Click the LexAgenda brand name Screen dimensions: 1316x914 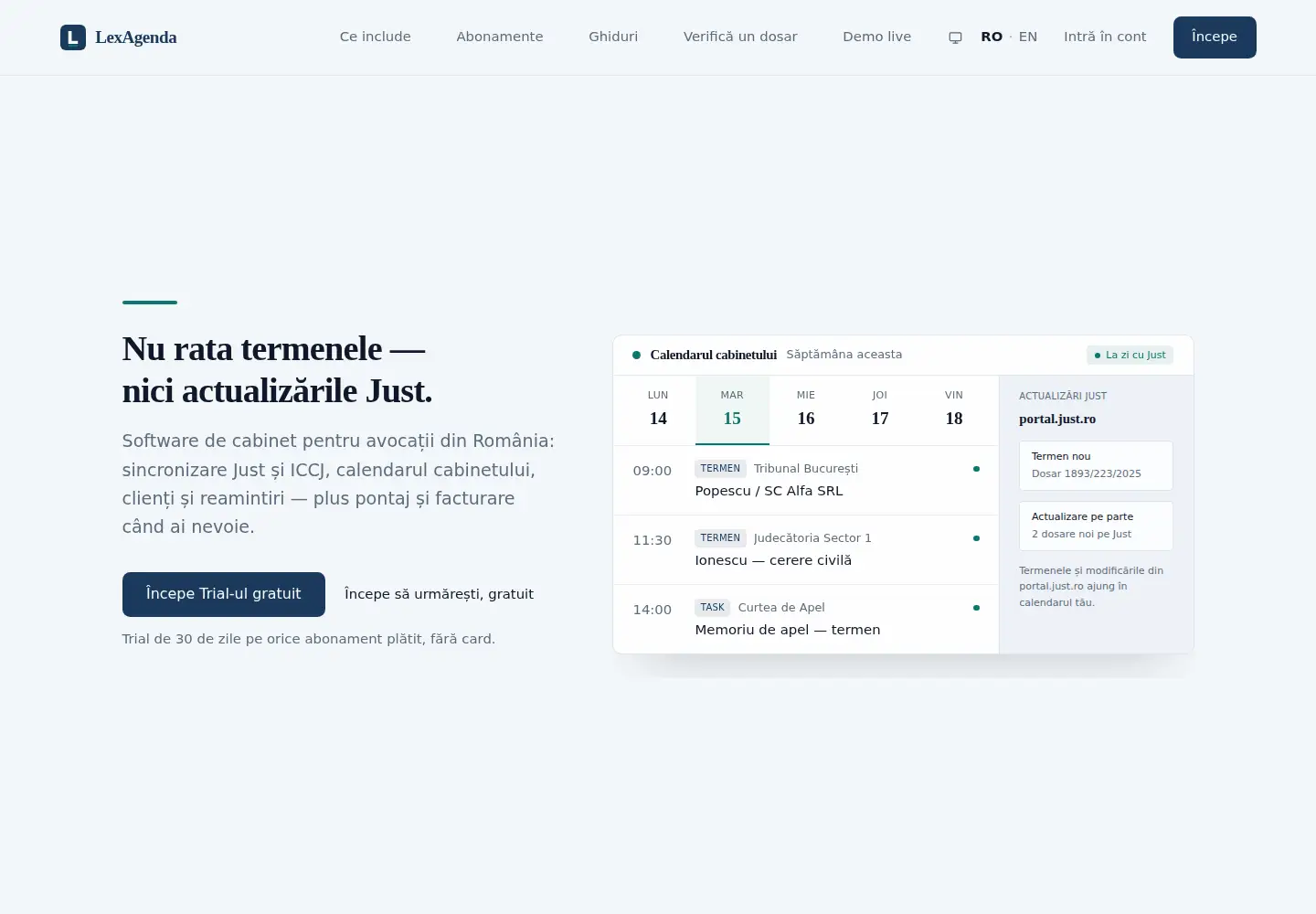tap(136, 37)
